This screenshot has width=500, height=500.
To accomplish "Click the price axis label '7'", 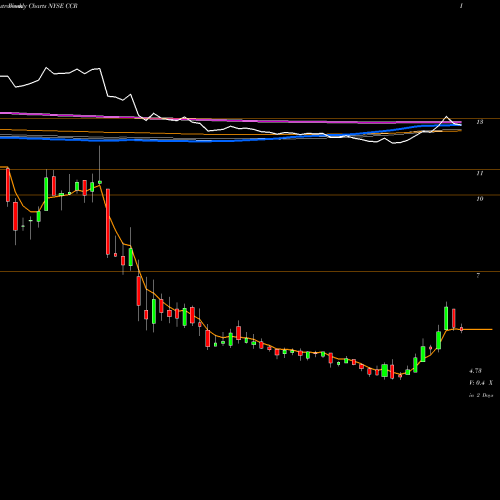I will (478, 275).
